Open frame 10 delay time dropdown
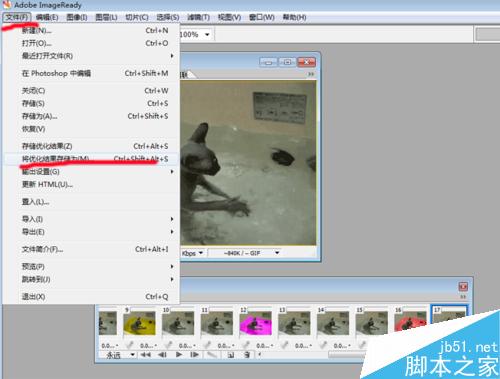This screenshot has width=500, height=379. point(187,346)
